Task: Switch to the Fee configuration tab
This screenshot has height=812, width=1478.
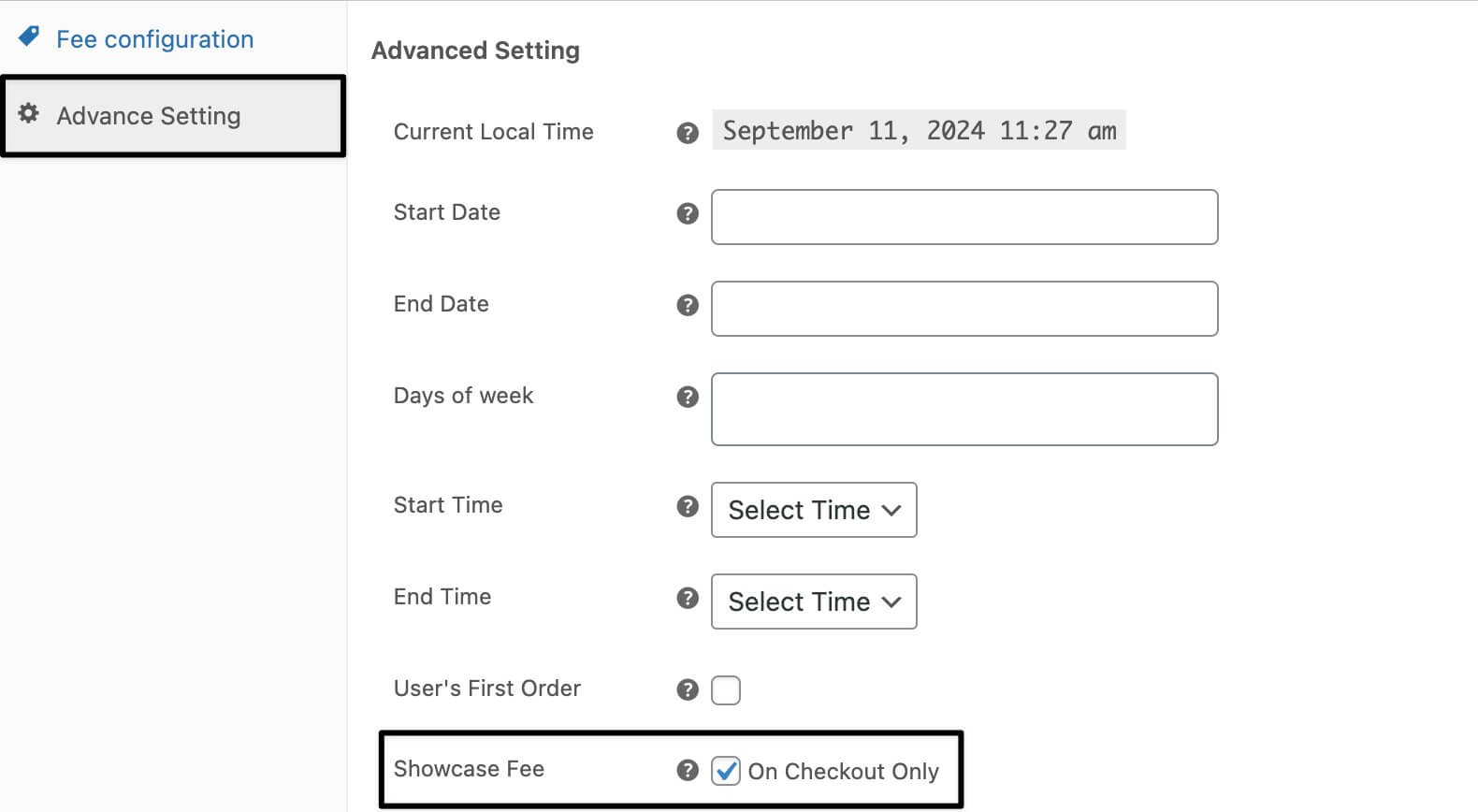Action: click(x=155, y=39)
